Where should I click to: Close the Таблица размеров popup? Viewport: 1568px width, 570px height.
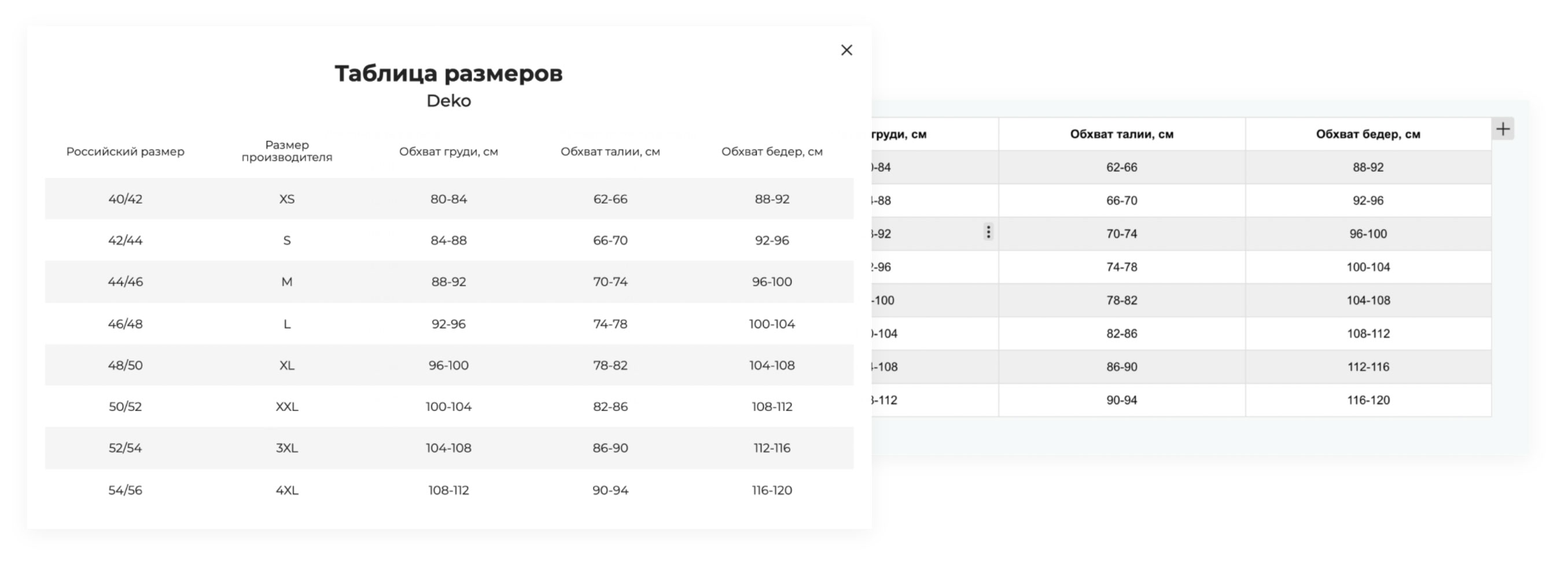tap(846, 50)
